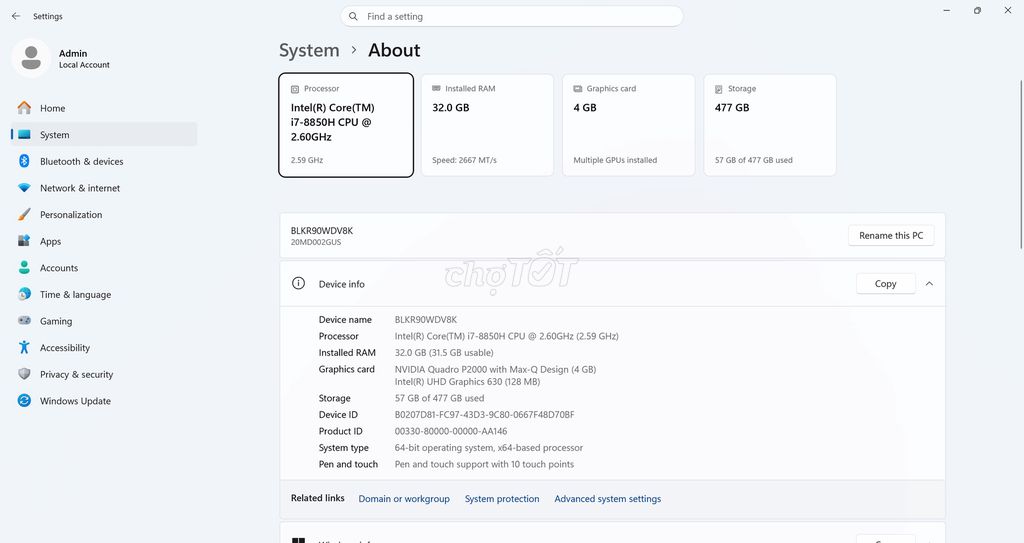Go to Network & internet
Image resolution: width=1024 pixels, height=543 pixels.
click(104, 188)
